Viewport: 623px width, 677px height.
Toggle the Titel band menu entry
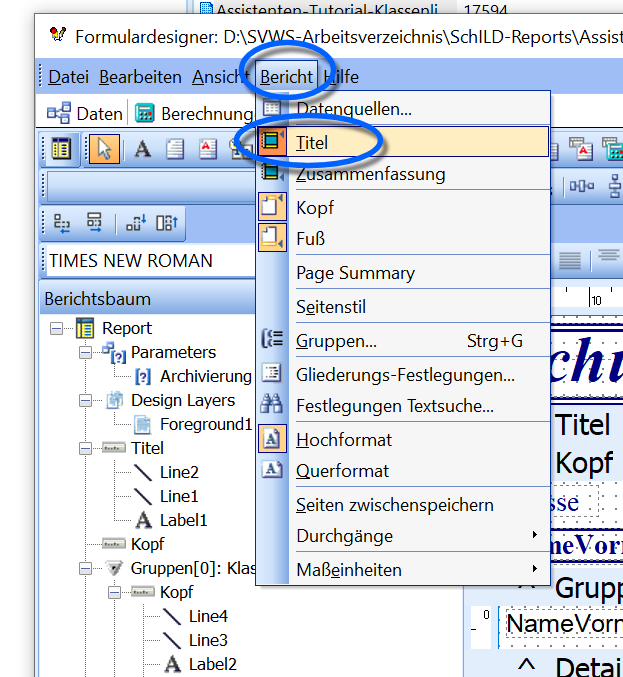tap(403, 142)
